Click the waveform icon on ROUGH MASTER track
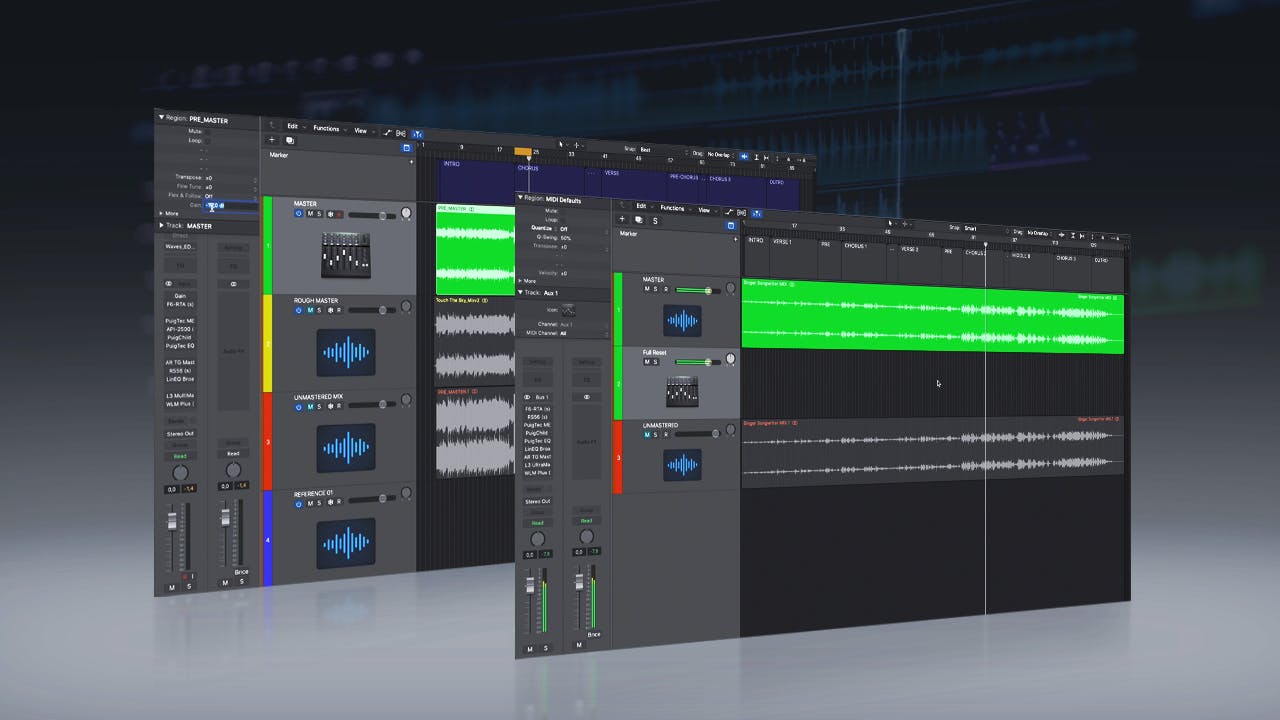The width and height of the screenshot is (1280, 720). [x=346, y=352]
